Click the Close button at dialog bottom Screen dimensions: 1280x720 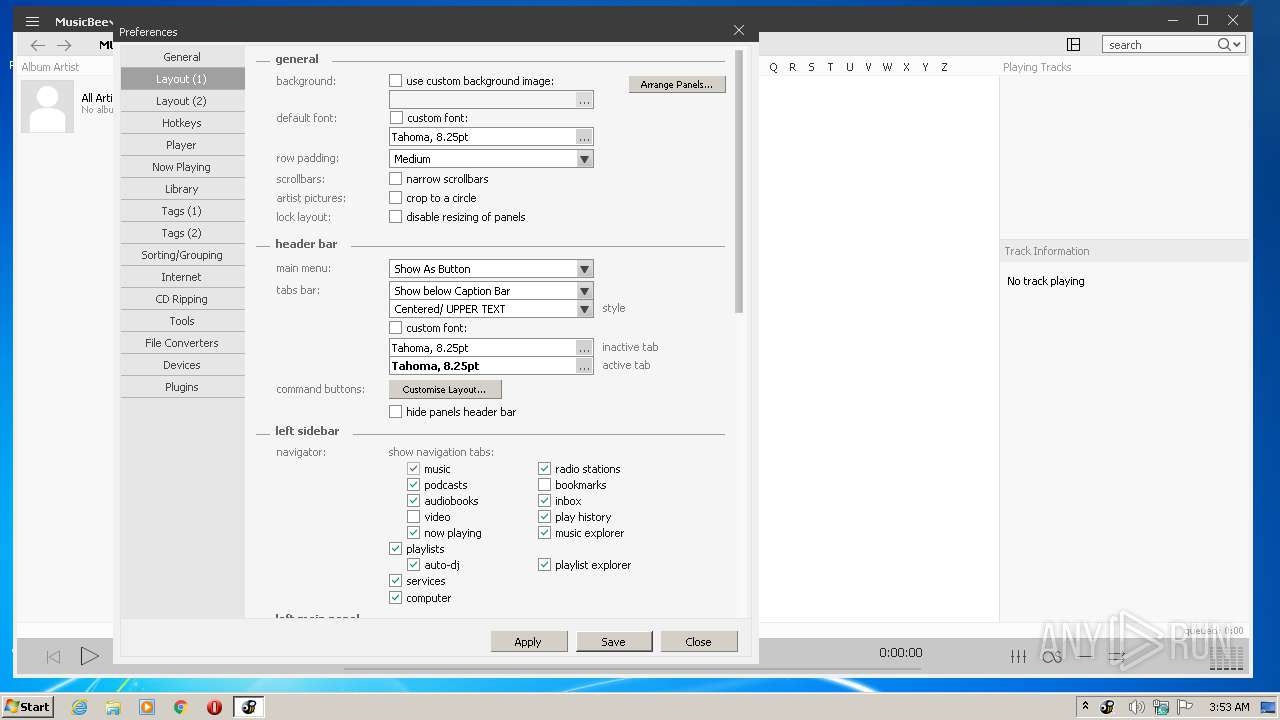point(698,642)
